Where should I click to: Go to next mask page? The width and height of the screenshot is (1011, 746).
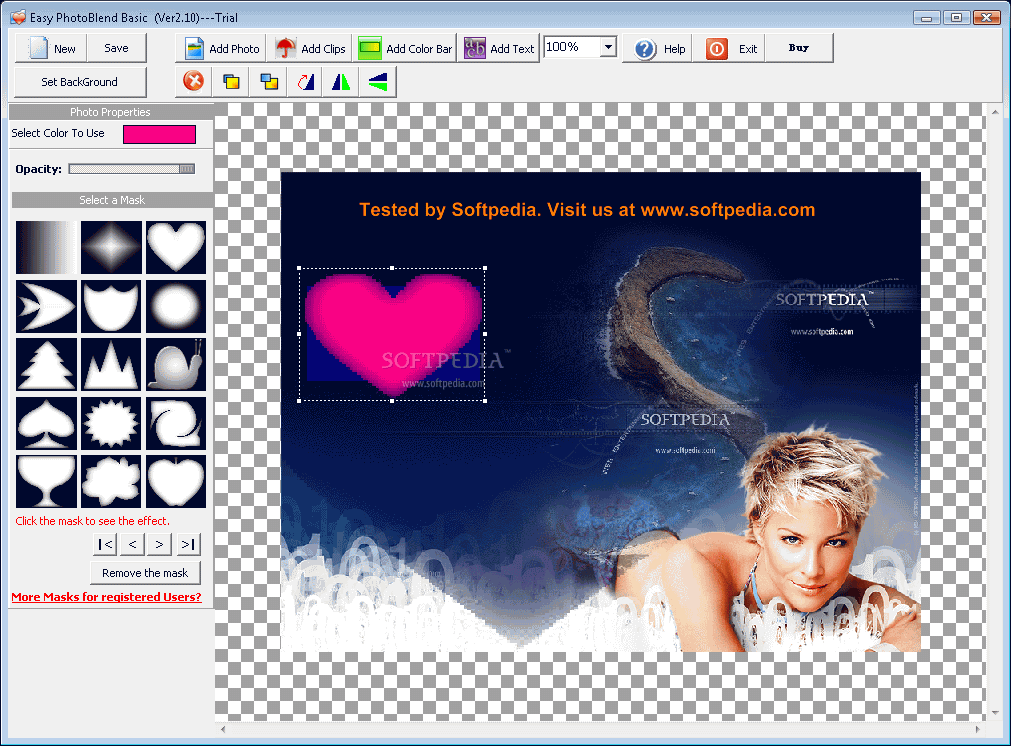pyautogui.click(x=159, y=545)
